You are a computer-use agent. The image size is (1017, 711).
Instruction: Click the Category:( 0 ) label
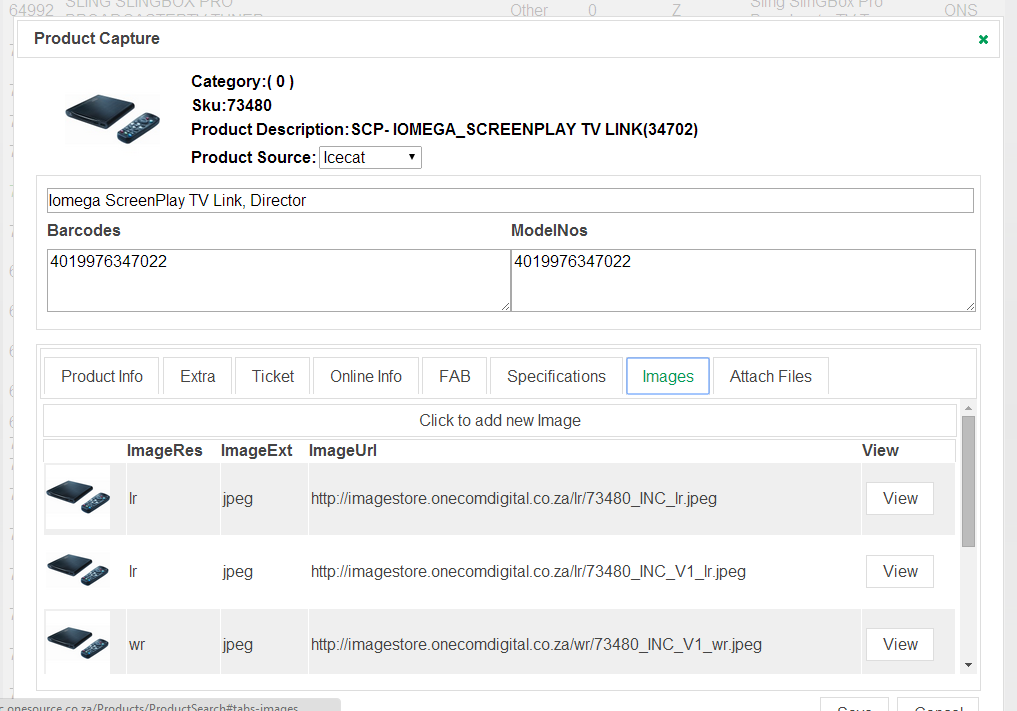(x=243, y=81)
